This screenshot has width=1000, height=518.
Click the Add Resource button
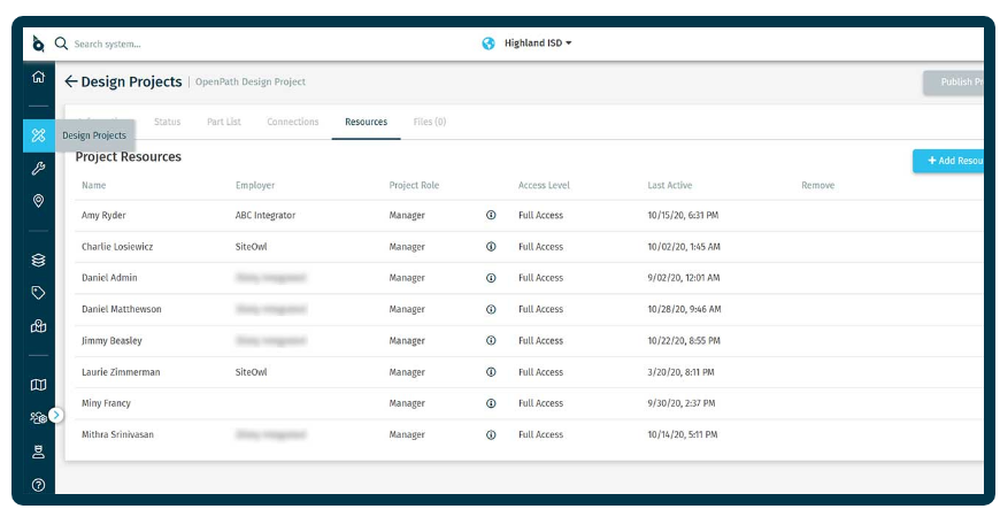coord(949,161)
